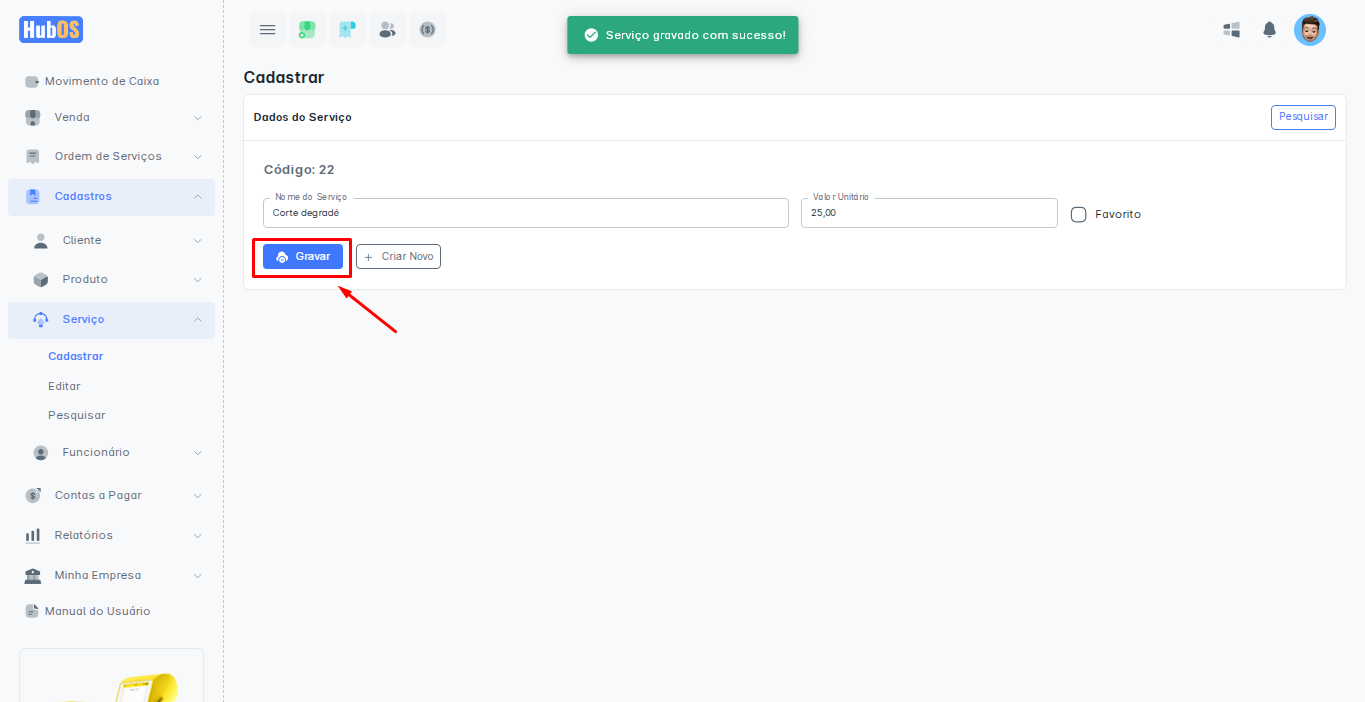Click the green store shortcut icon

307,30
